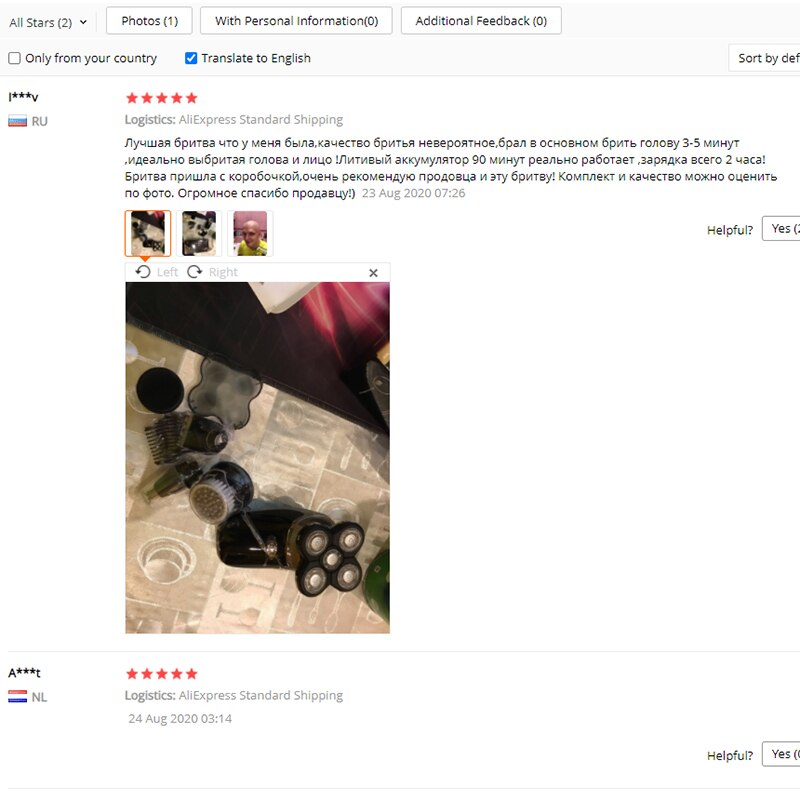Mark the A***t review as helpful
Viewport: 800px width, 800px height.
pos(781,754)
